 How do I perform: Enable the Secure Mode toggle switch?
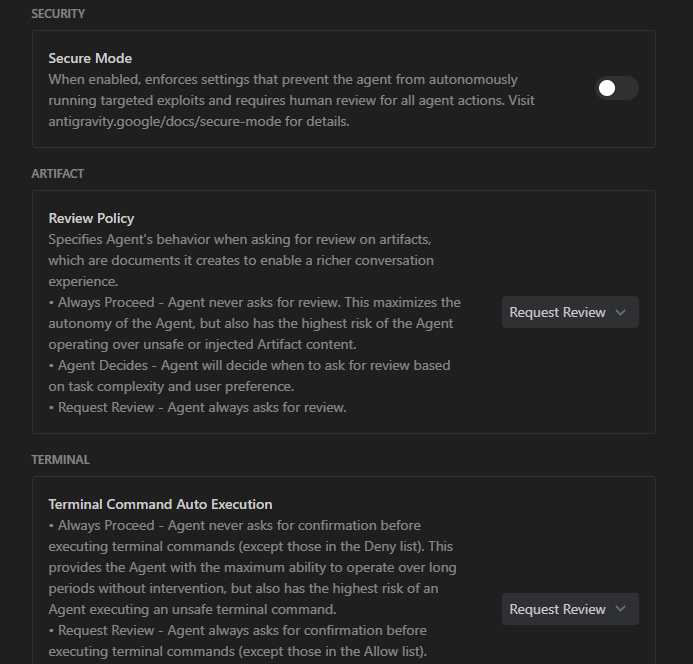pos(617,88)
